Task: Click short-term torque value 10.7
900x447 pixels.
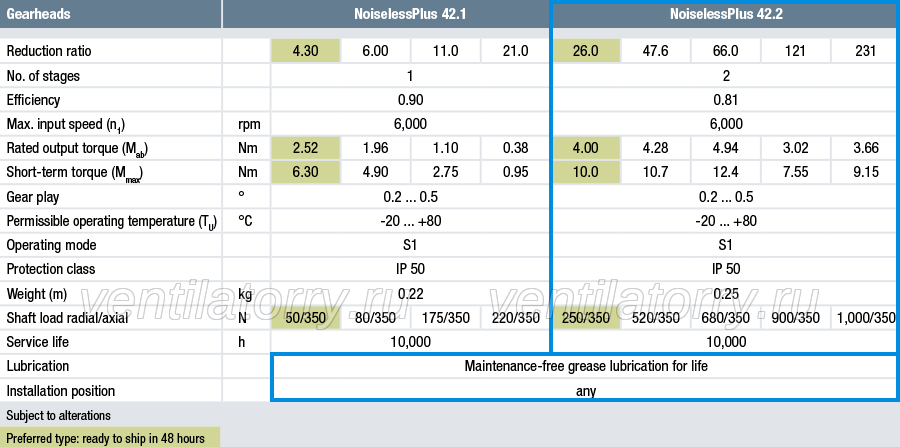Action: [x=655, y=172]
